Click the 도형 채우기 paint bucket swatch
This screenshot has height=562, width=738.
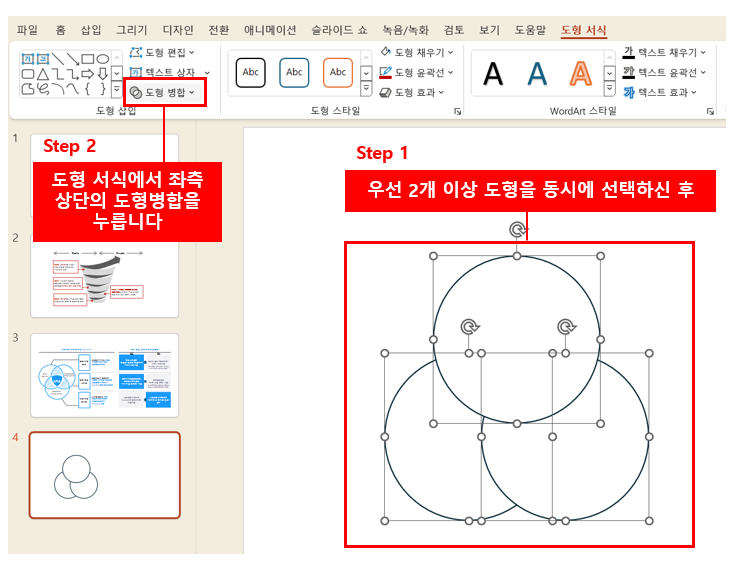(385, 52)
